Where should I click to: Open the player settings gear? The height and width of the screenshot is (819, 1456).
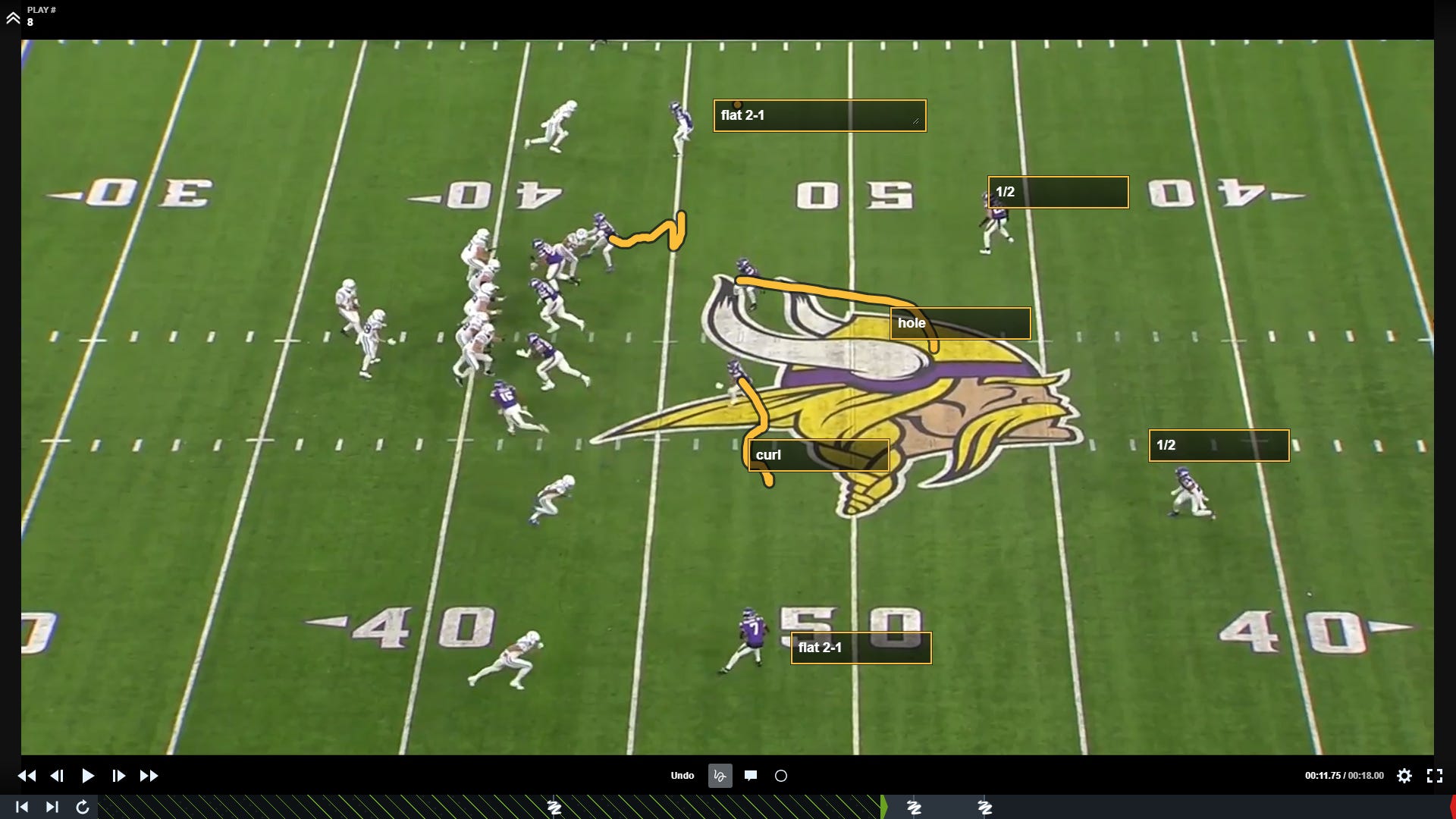(1404, 776)
